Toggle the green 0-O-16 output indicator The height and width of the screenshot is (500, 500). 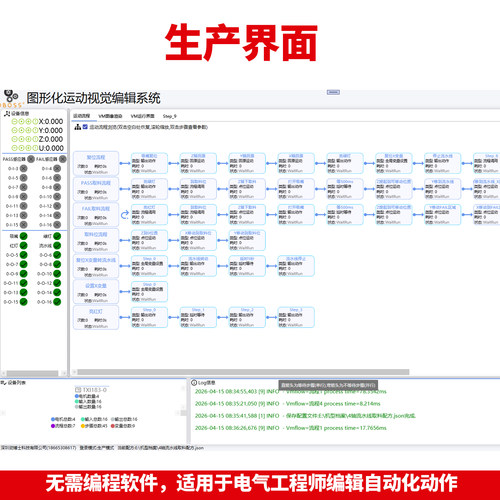(57, 302)
